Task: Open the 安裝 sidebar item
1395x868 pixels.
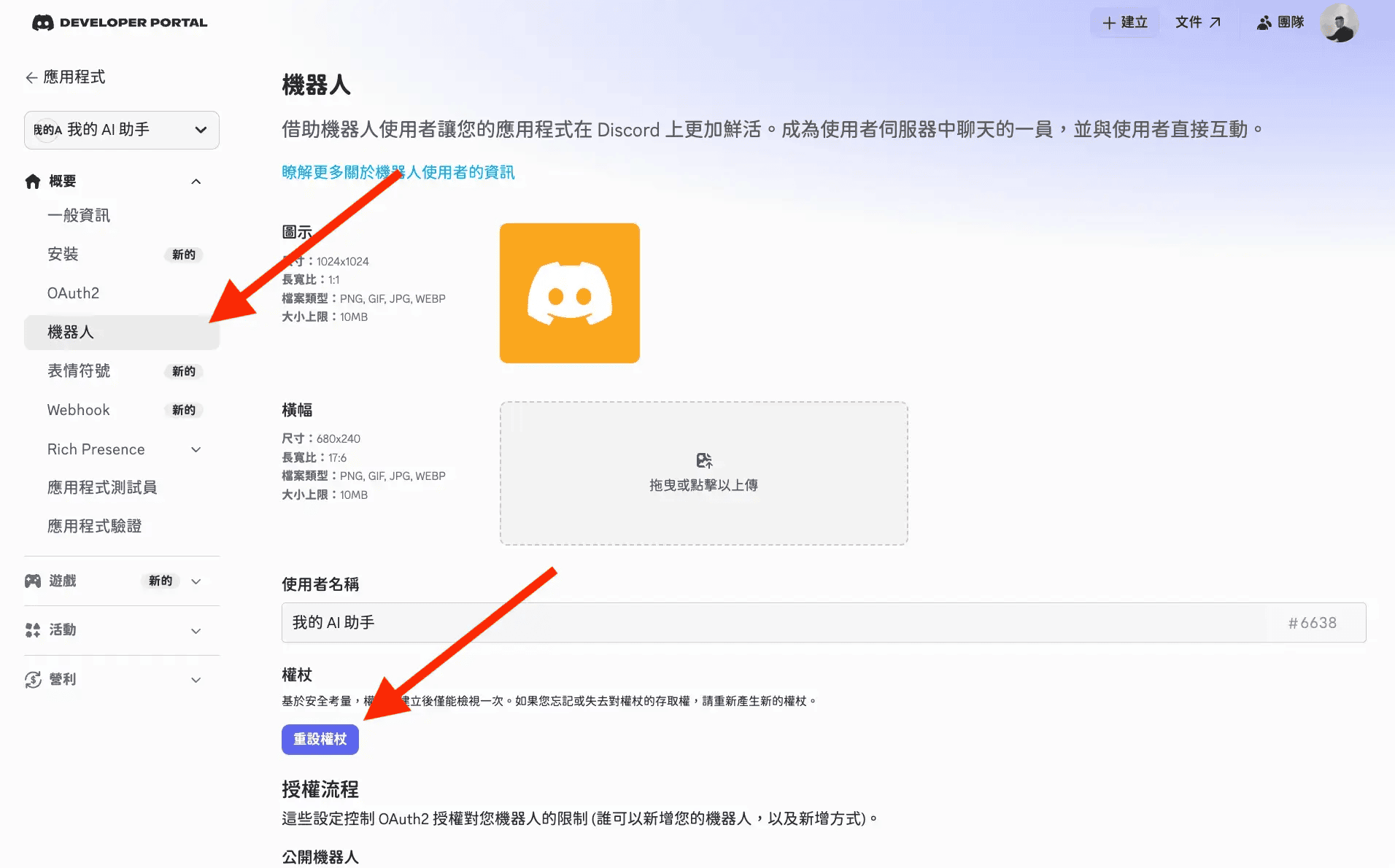Action: click(x=122, y=254)
